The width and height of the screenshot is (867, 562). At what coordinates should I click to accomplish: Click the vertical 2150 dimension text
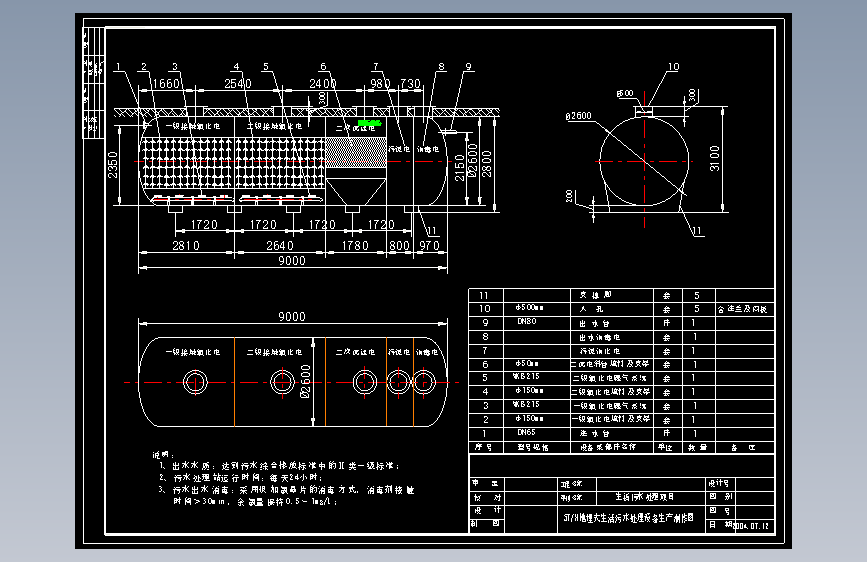pos(459,168)
